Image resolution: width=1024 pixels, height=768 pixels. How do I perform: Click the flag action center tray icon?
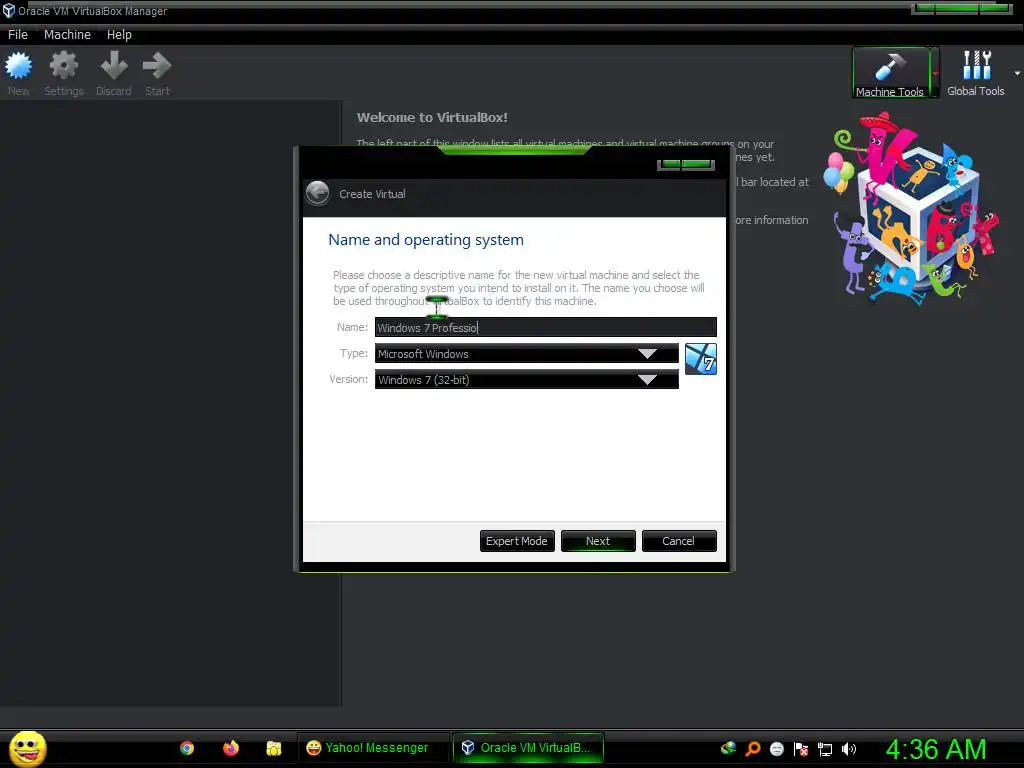click(801, 749)
